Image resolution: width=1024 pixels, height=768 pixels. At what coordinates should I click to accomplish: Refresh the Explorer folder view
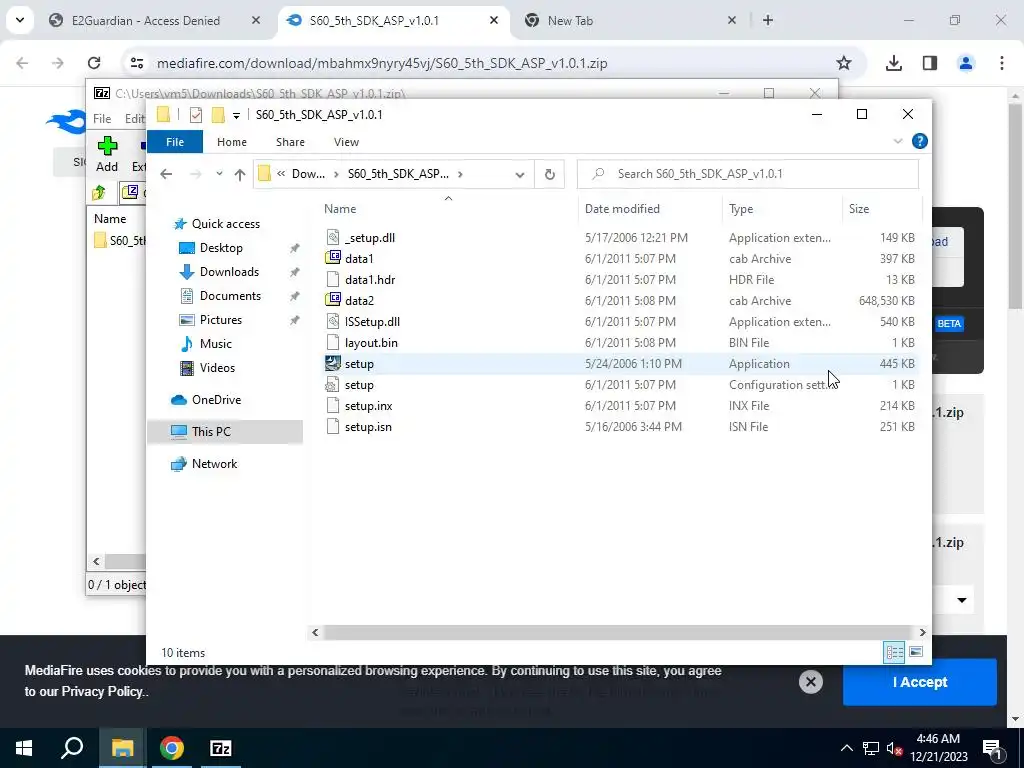pos(550,174)
